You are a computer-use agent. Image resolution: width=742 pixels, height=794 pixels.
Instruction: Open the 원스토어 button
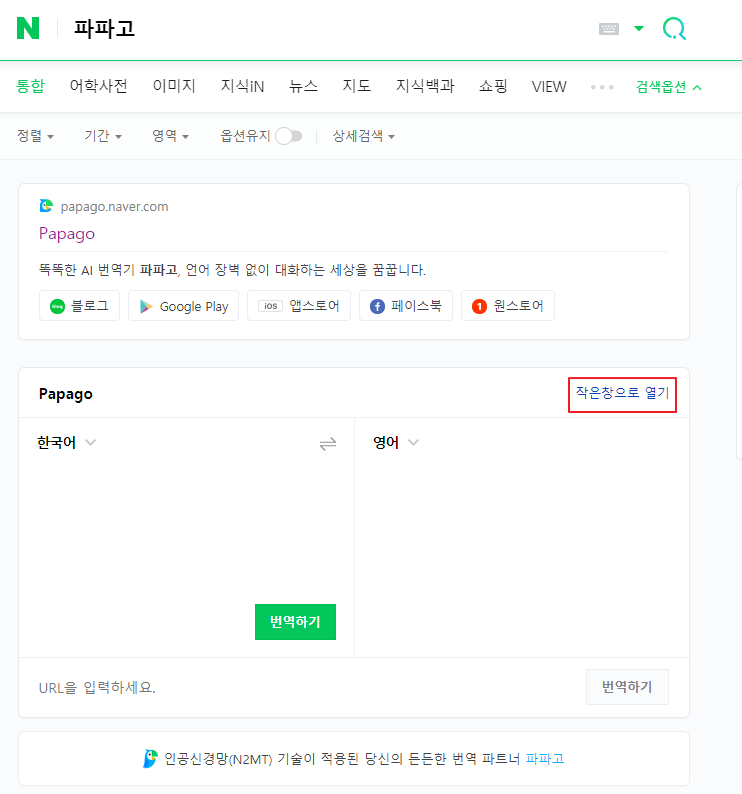[x=507, y=305]
